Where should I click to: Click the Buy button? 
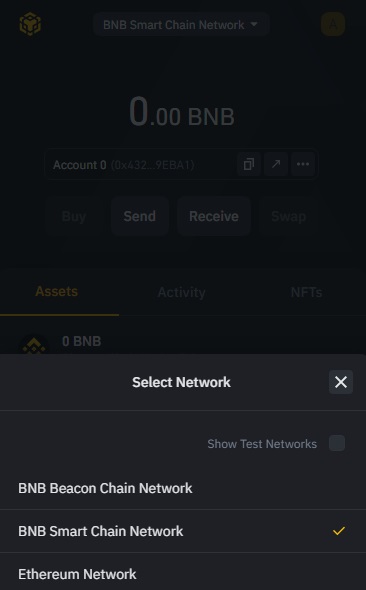[74, 216]
